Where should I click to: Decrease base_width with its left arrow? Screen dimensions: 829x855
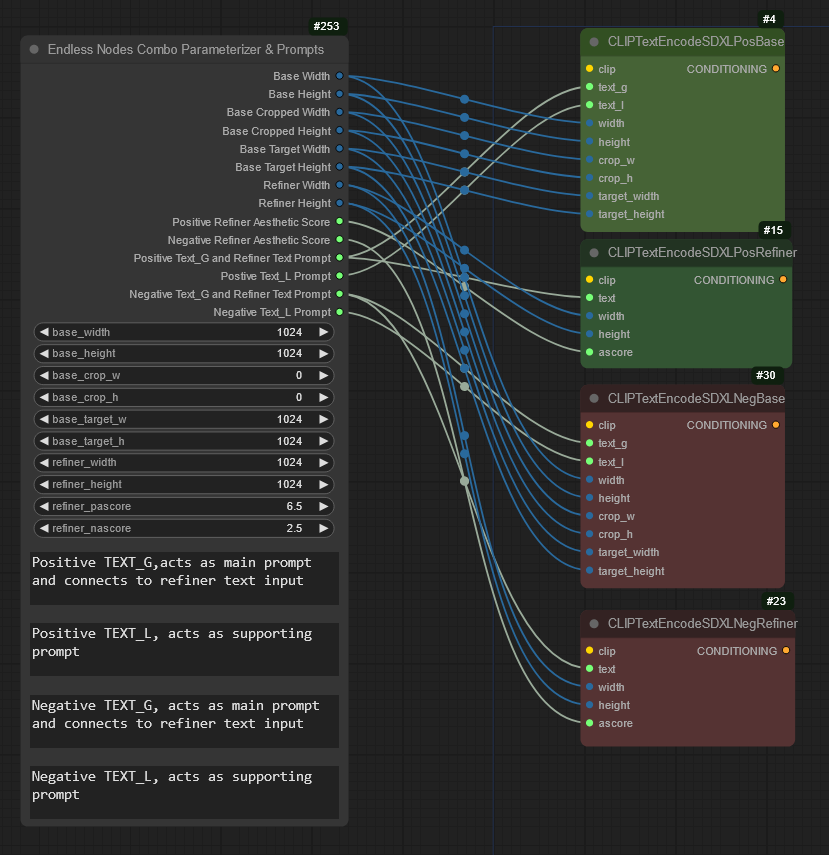42,332
